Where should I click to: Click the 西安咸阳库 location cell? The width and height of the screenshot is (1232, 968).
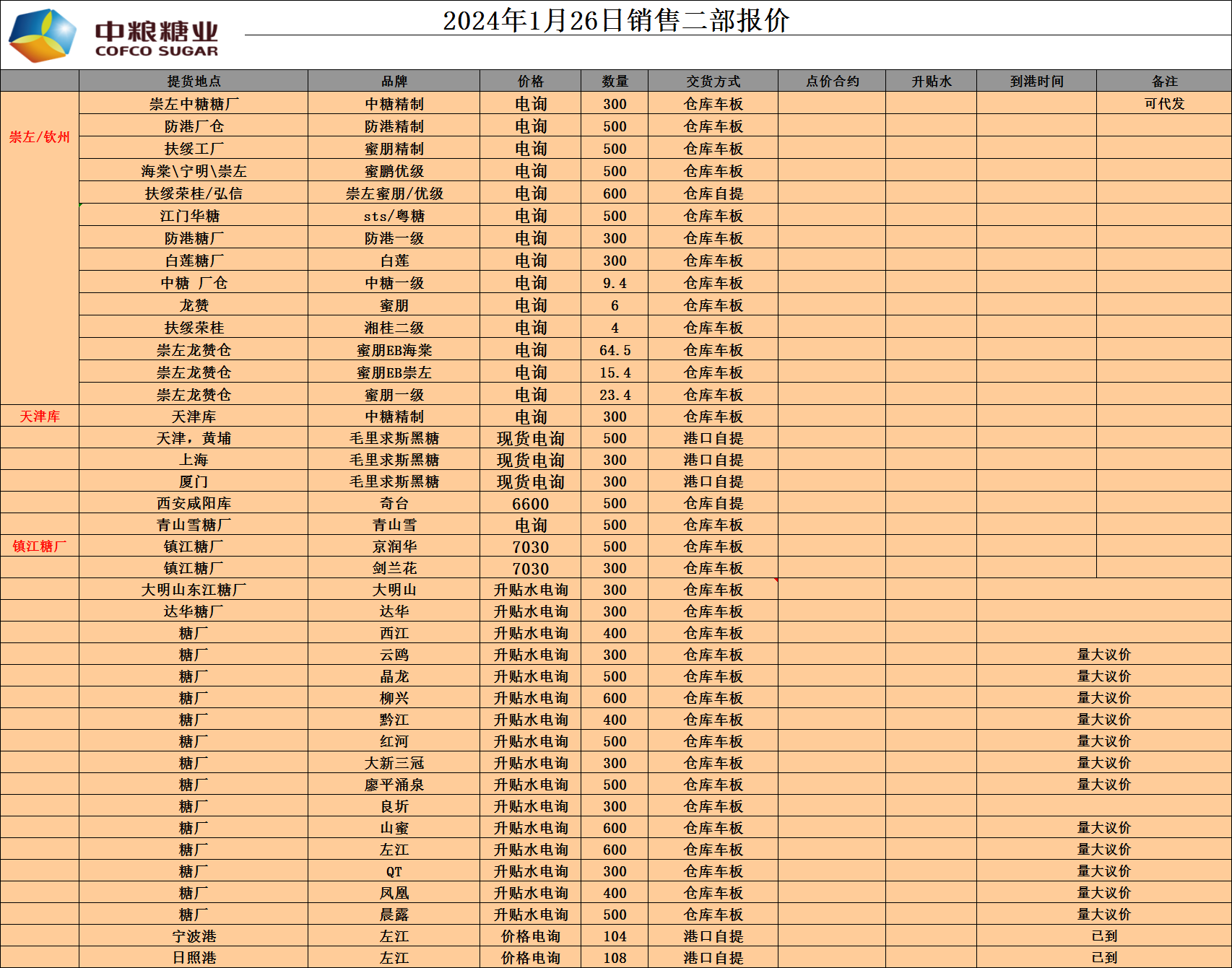click(194, 503)
